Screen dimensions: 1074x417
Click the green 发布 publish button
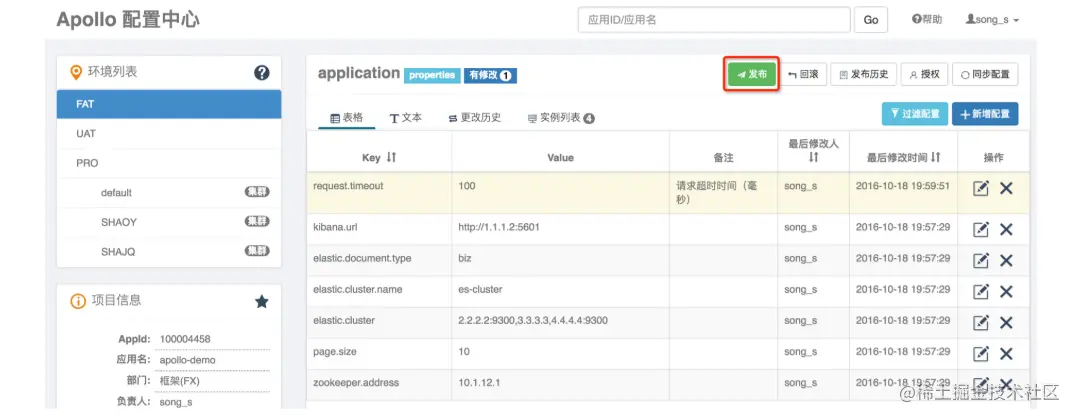click(x=751, y=74)
